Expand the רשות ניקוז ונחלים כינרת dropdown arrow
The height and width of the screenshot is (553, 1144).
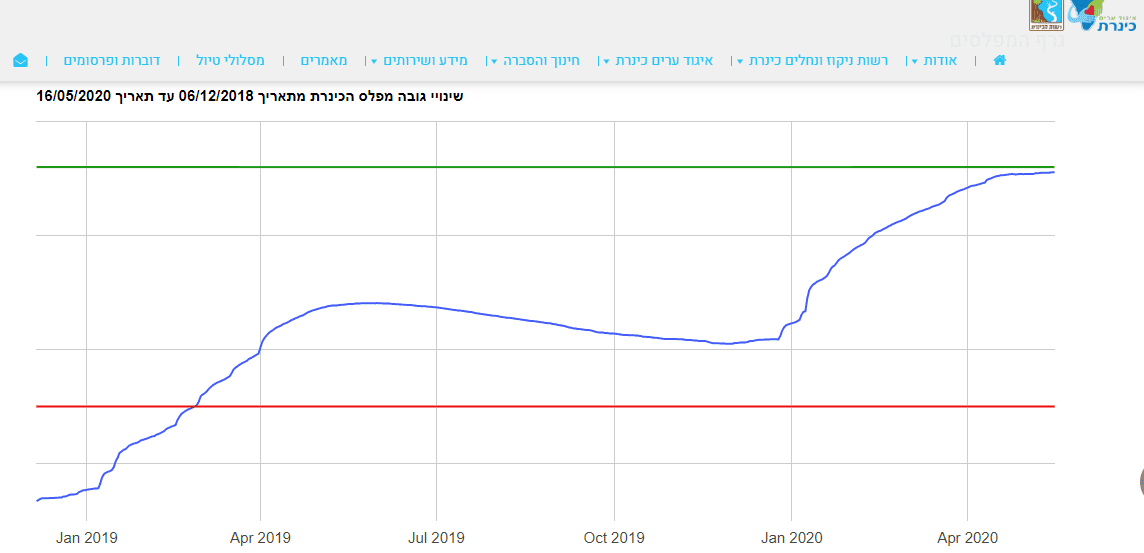click(740, 61)
